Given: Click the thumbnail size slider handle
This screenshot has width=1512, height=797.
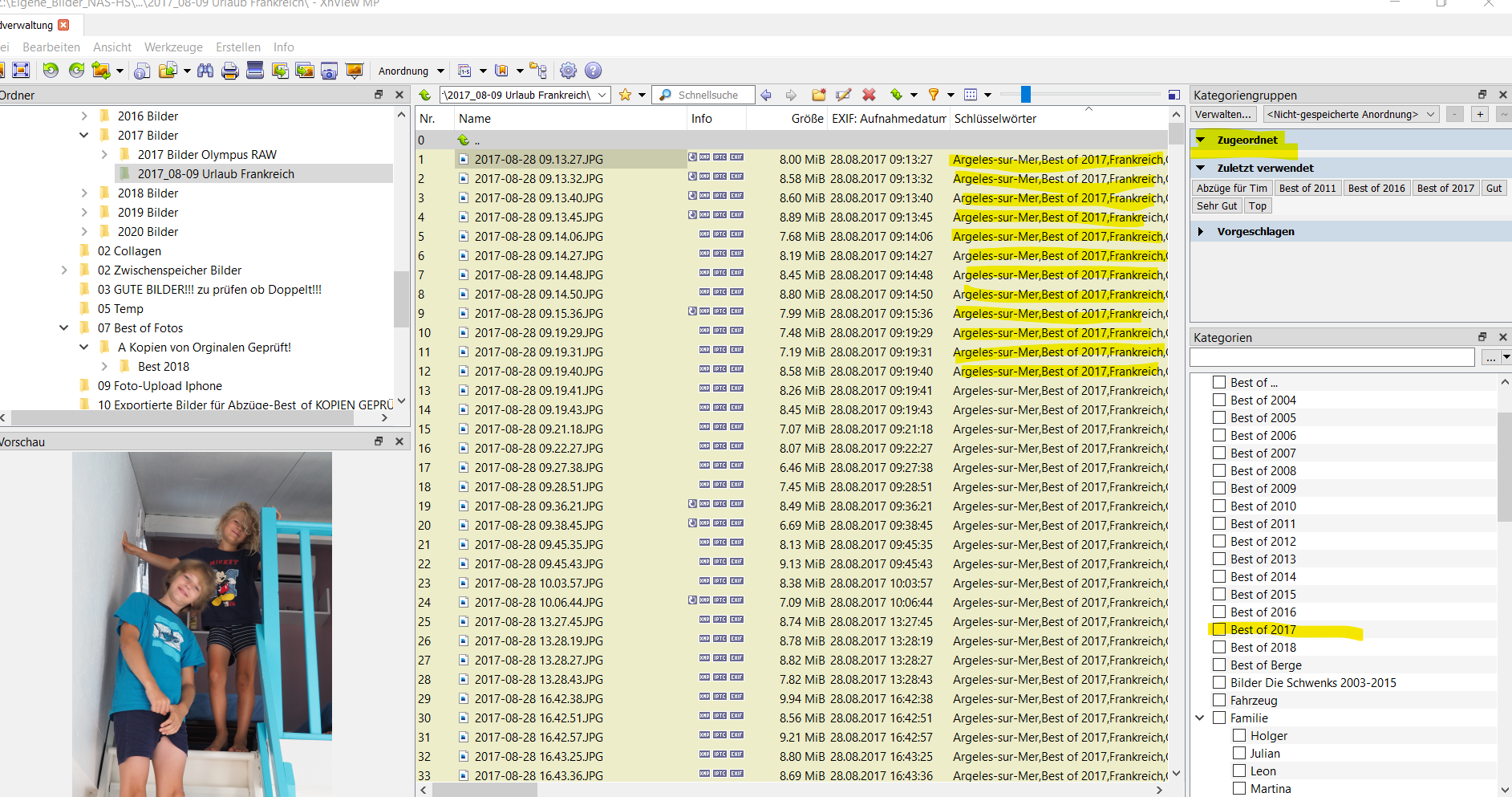Looking at the screenshot, I should click(1025, 95).
